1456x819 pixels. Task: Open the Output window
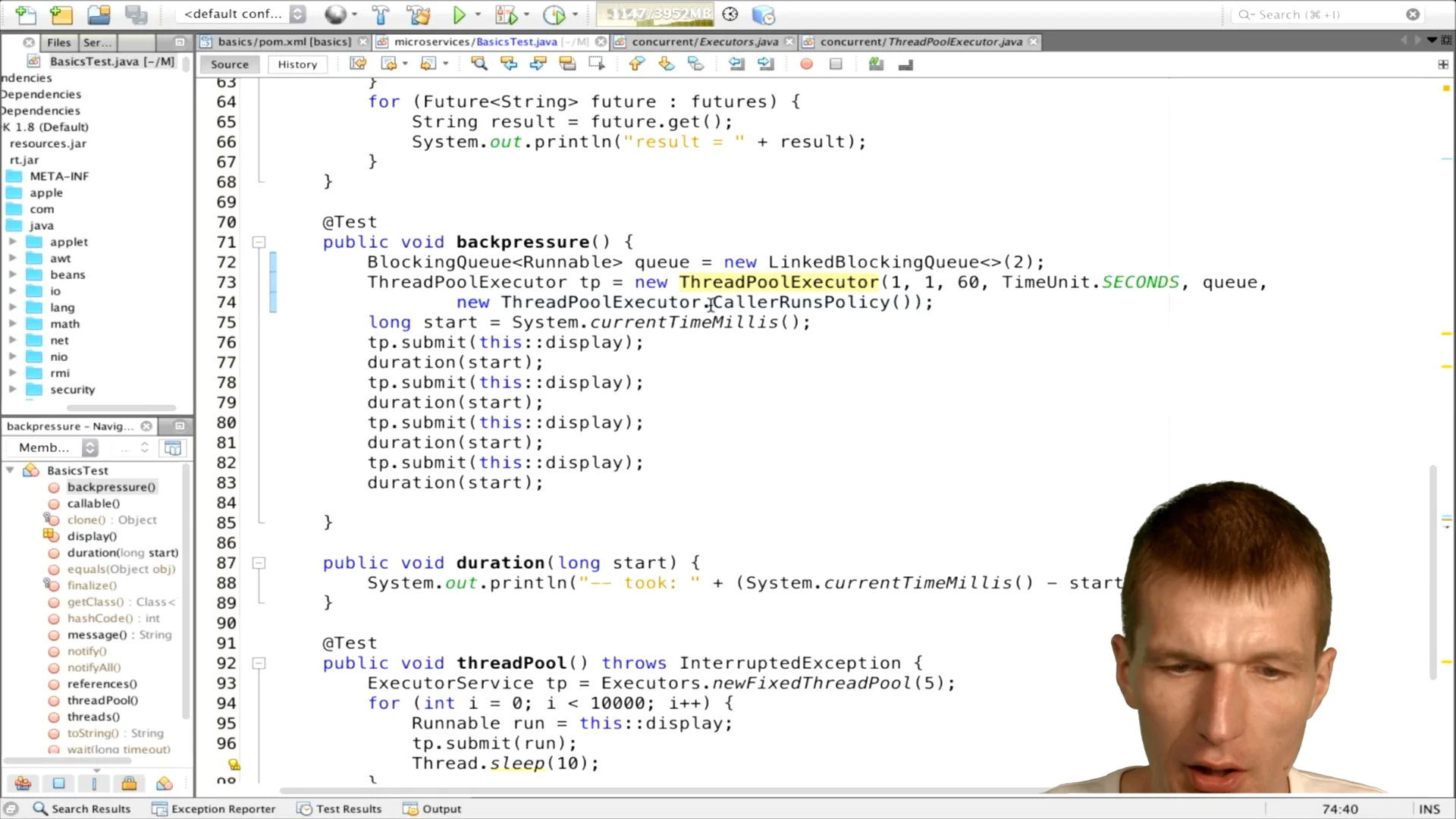tap(432, 808)
